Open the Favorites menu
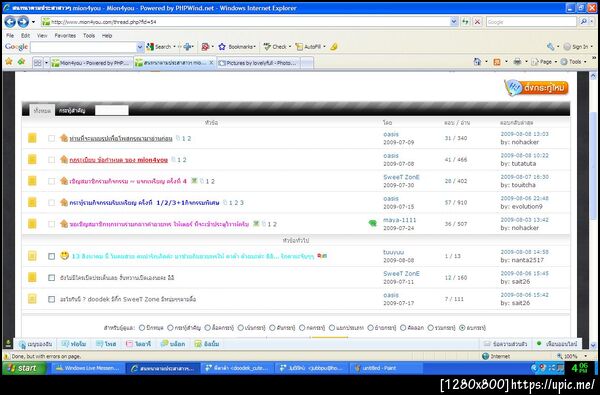This screenshot has width=600, height=395. click(x=65, y=35)
